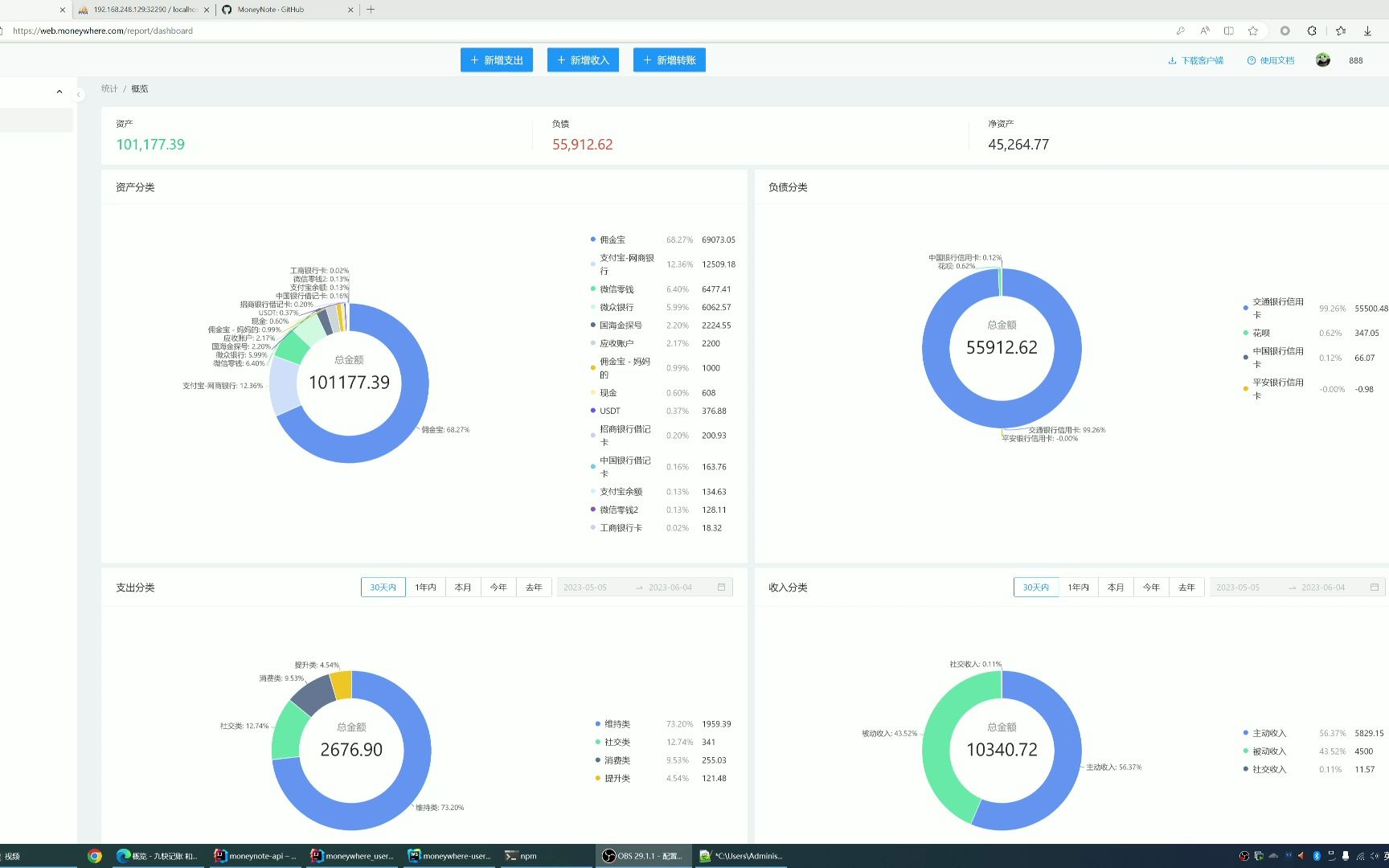Toggle 佣金宝 legend dot in asset chart

[593, 240]
